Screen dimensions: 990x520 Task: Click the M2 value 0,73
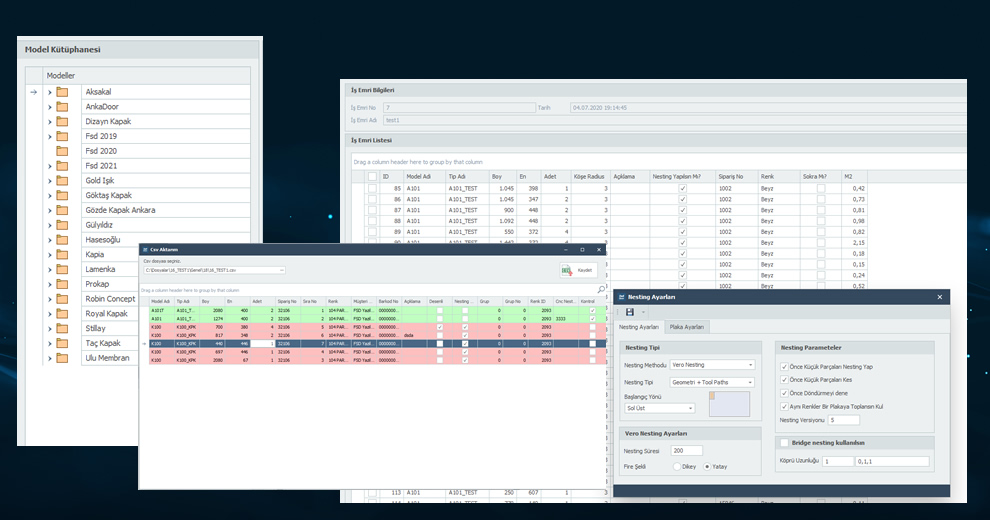coord(858,199)
